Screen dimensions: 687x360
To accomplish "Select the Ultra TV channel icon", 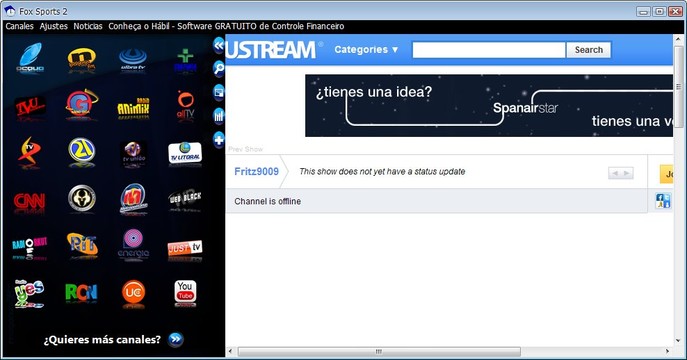I will point(133,60).
